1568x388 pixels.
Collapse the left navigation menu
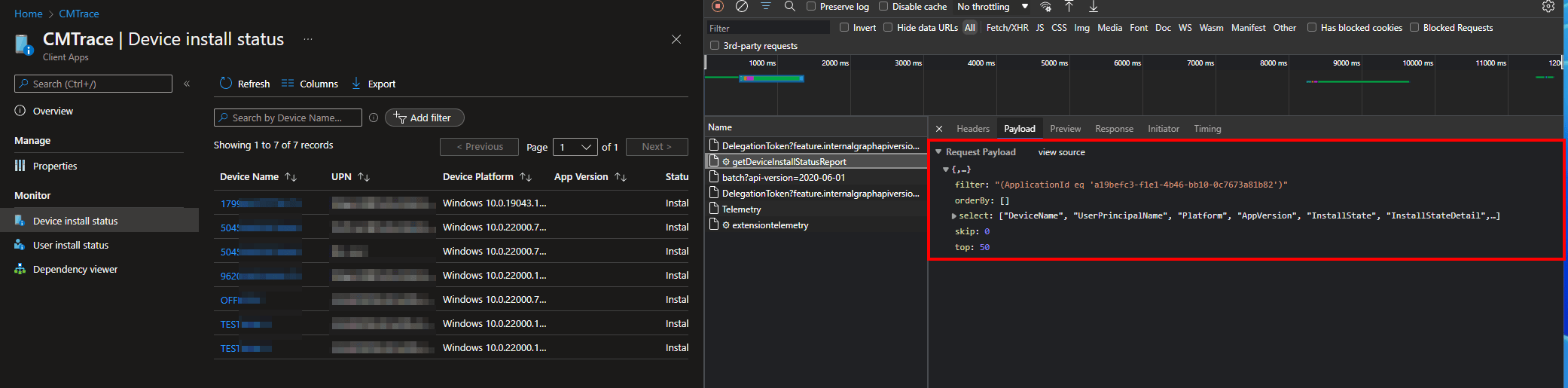click(187, 84)
